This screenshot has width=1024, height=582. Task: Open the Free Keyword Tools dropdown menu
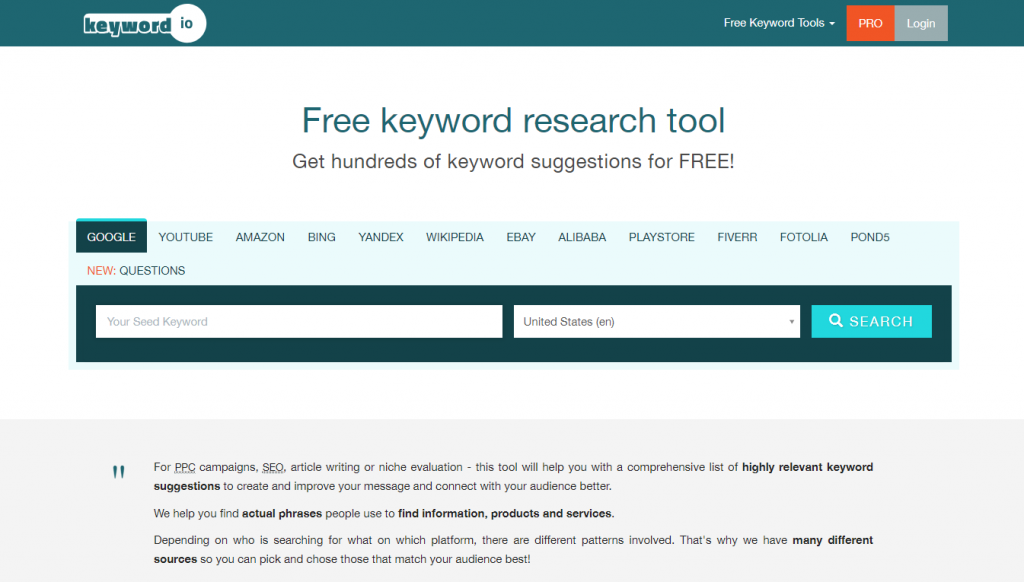779,23
